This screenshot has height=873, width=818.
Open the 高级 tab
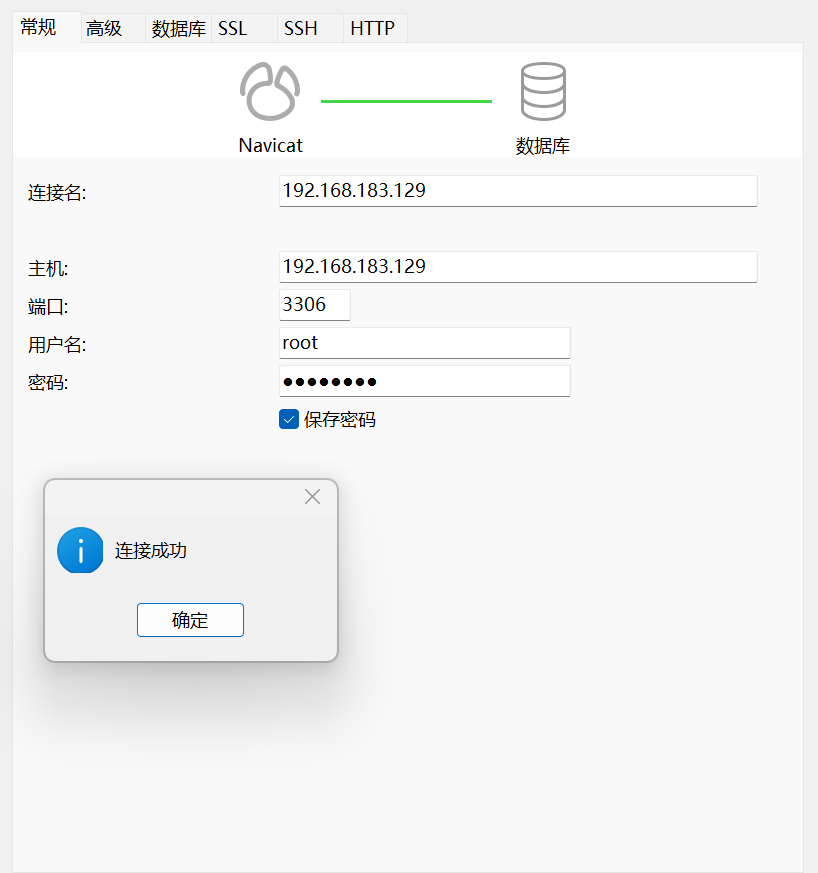pyautogui.click(x=113, y=28)
